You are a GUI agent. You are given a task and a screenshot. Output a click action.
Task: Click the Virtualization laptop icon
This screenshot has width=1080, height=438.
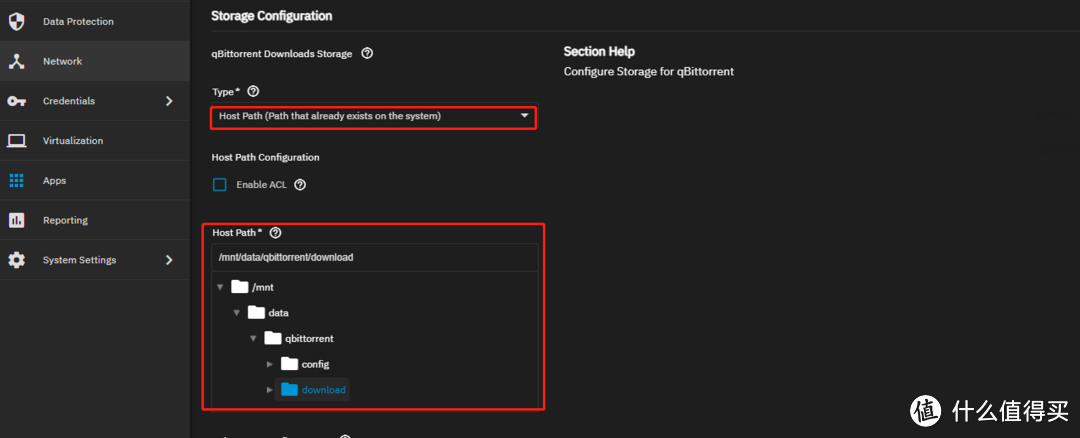pos(16,141)
